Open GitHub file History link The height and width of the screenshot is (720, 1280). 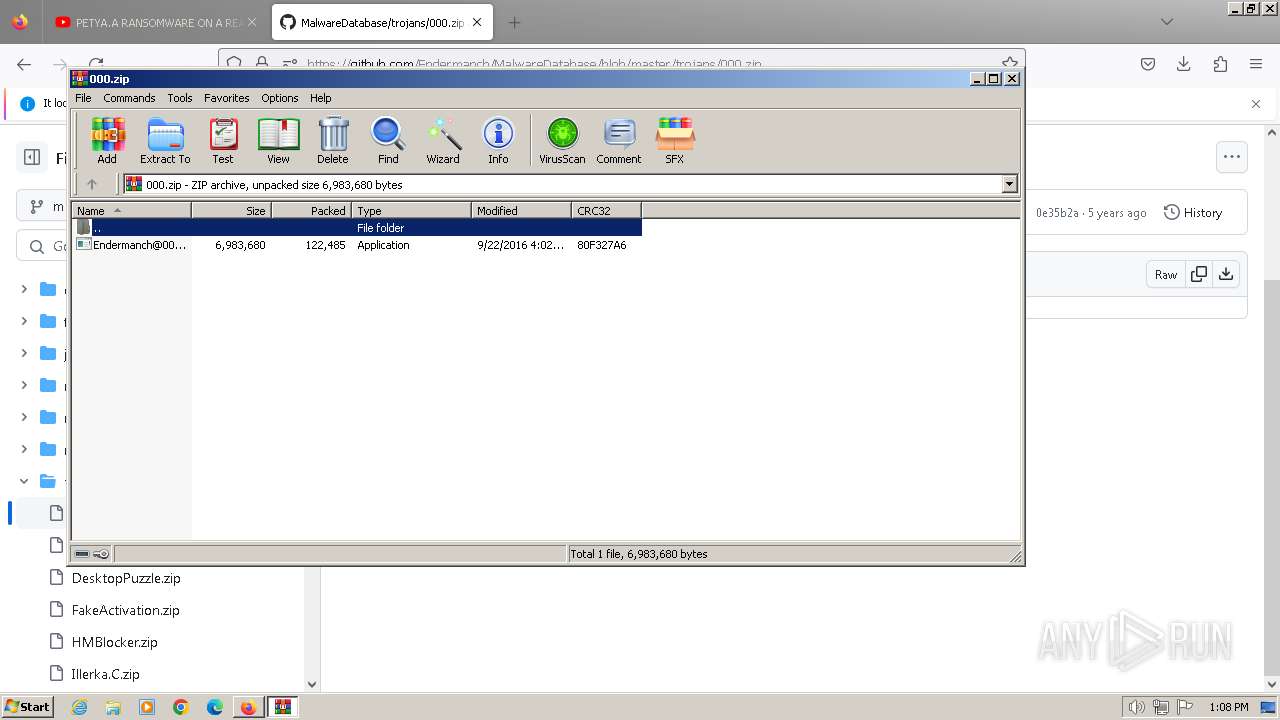point(1193,212)
